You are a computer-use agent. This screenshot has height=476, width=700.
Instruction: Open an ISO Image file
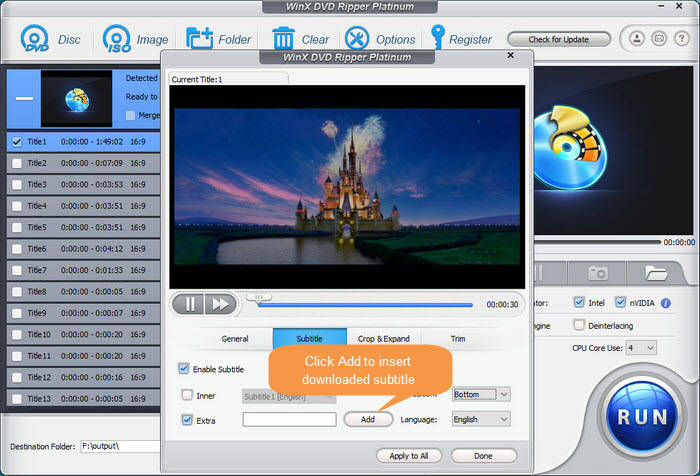point(135,39)
